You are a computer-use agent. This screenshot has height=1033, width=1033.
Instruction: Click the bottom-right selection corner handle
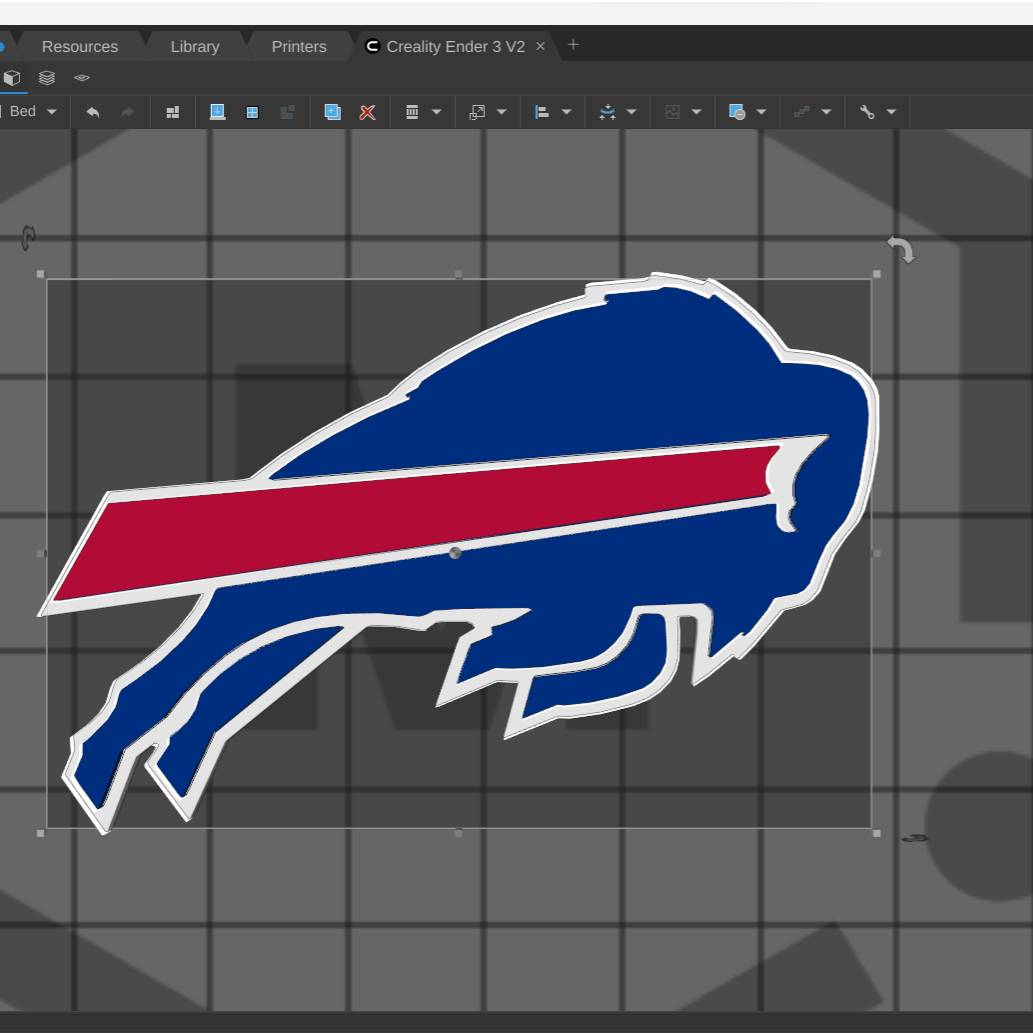(877, 832)
